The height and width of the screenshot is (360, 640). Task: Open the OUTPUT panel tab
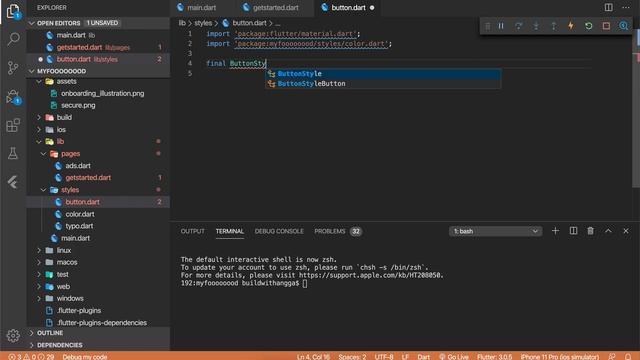coord(192,231)
